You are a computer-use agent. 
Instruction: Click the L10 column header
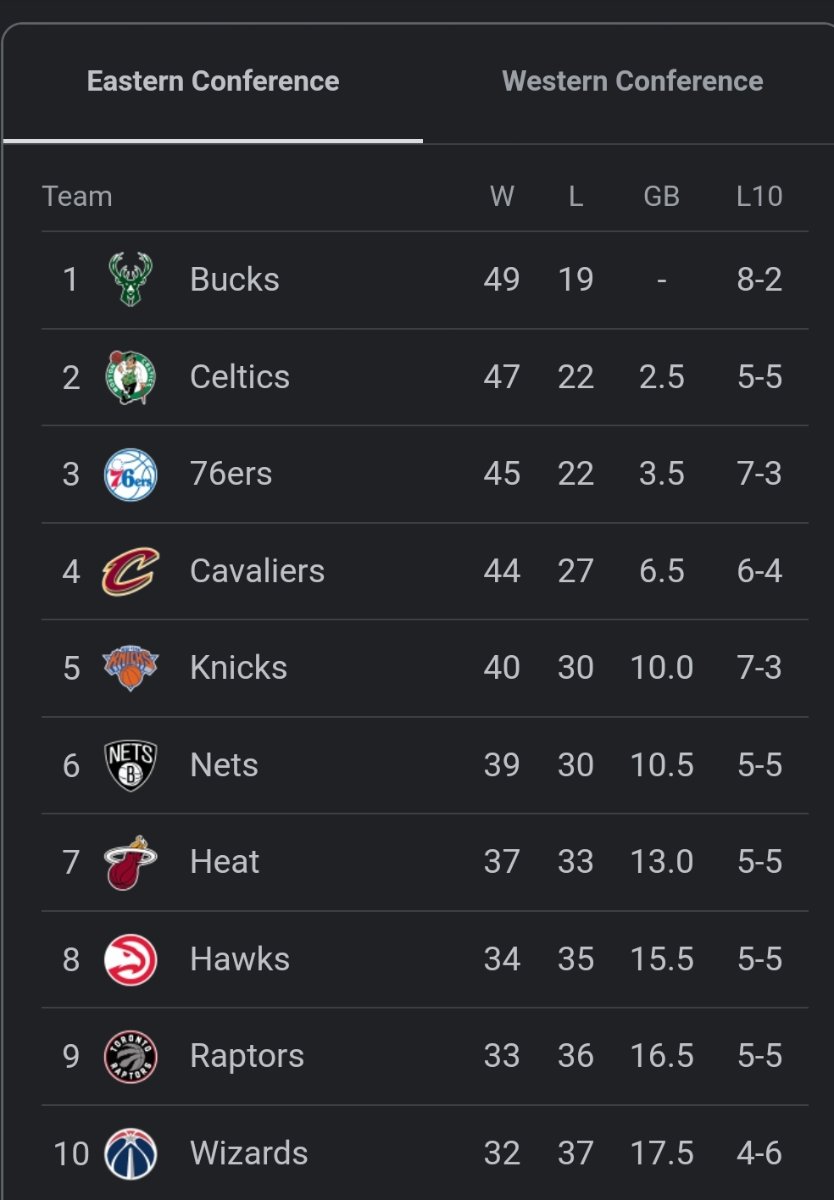759,196
